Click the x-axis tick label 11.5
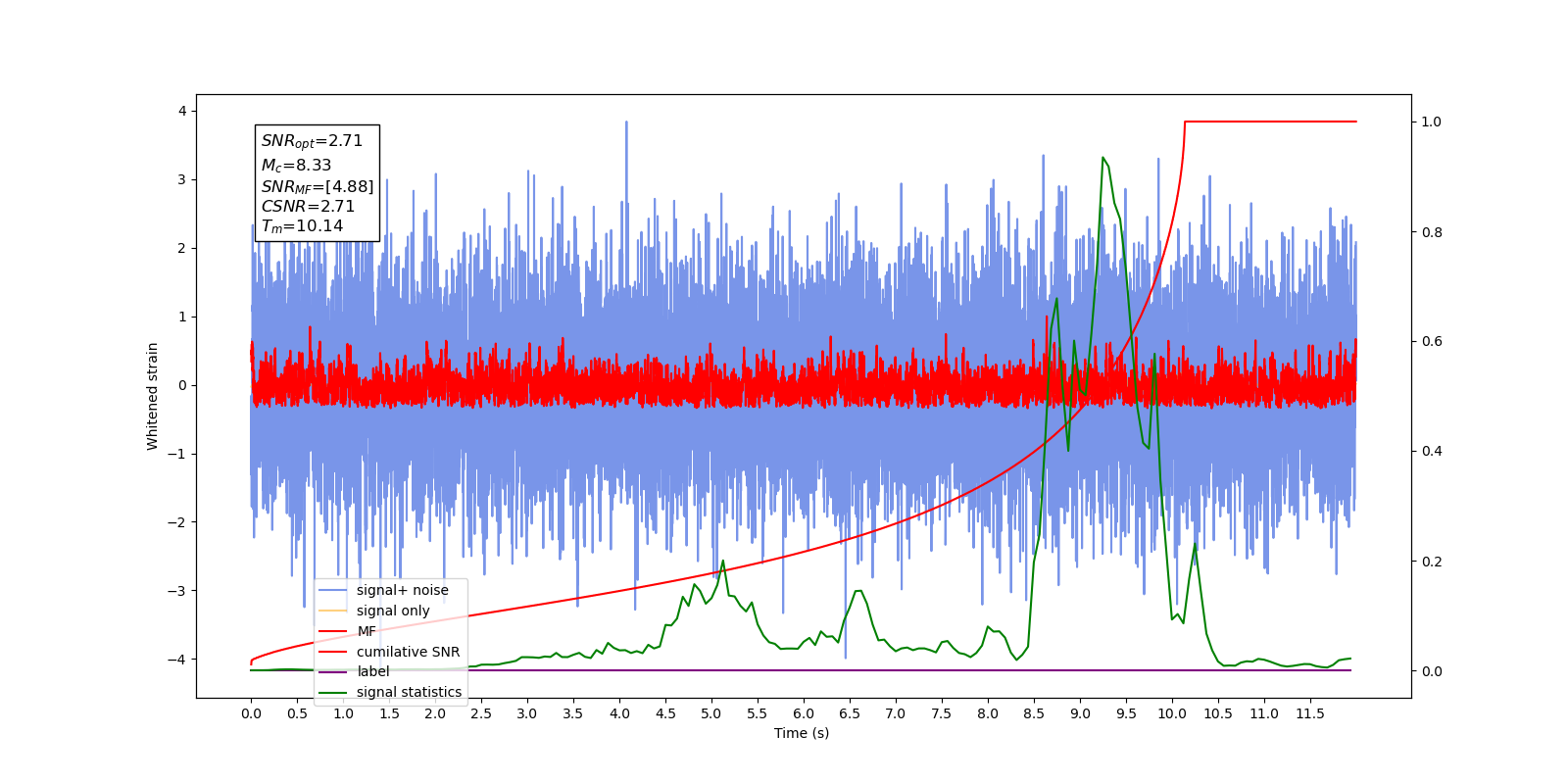This screenshot has width=1568, height=784. pyautogui.click(x=1310, y=713)
